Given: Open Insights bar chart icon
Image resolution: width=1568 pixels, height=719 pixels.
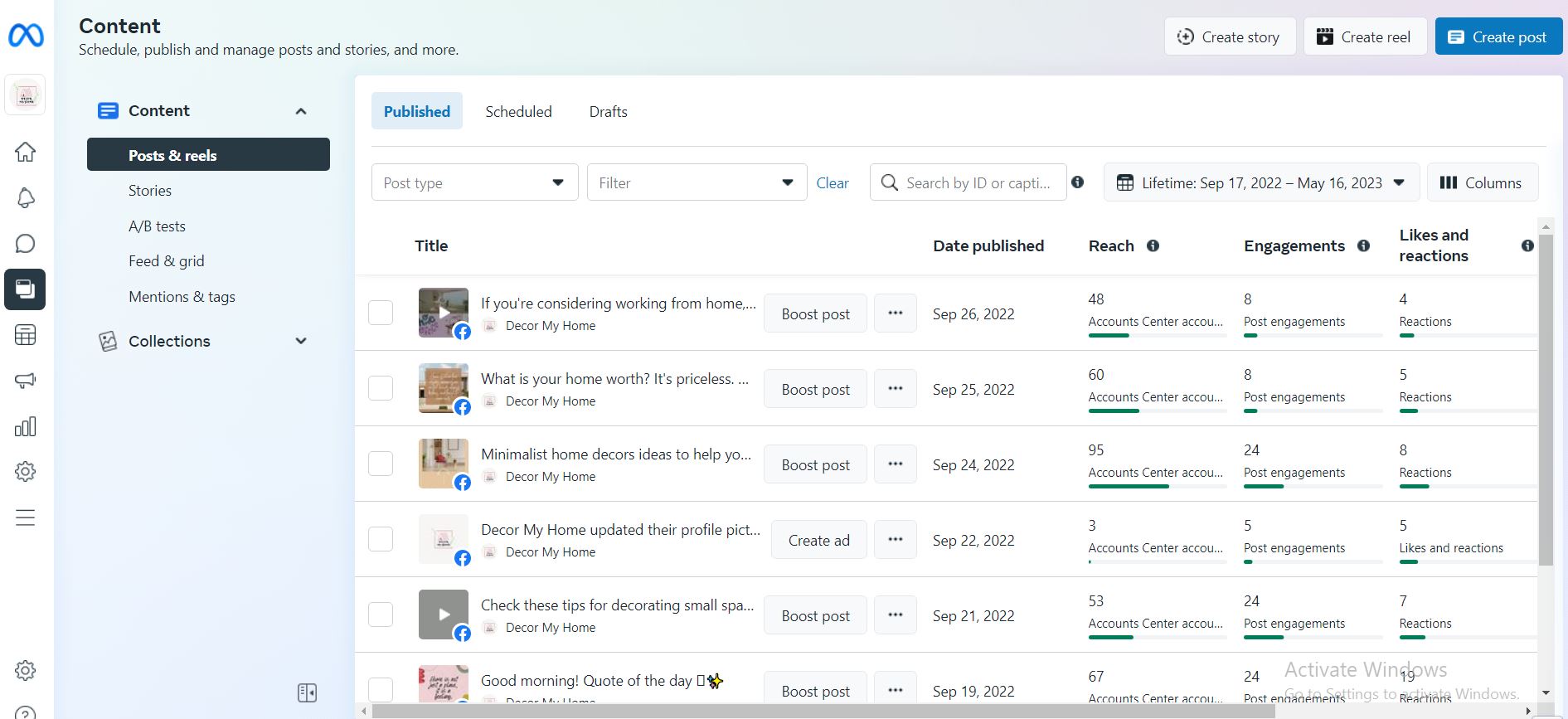Looking at the screenshot, I should tap(26, 426).
